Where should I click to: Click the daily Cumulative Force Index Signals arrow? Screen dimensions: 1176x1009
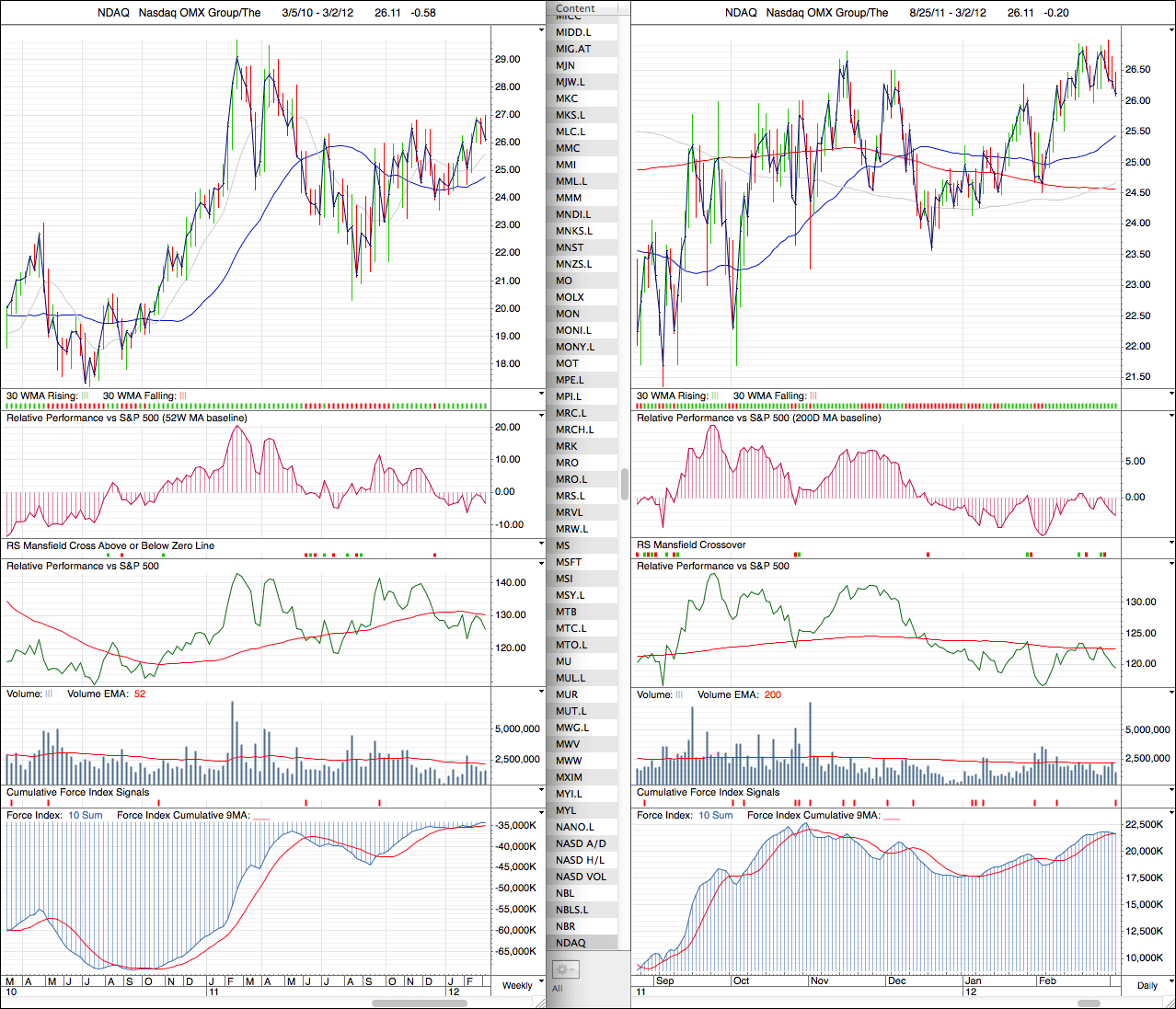[x=1170, y=791]
